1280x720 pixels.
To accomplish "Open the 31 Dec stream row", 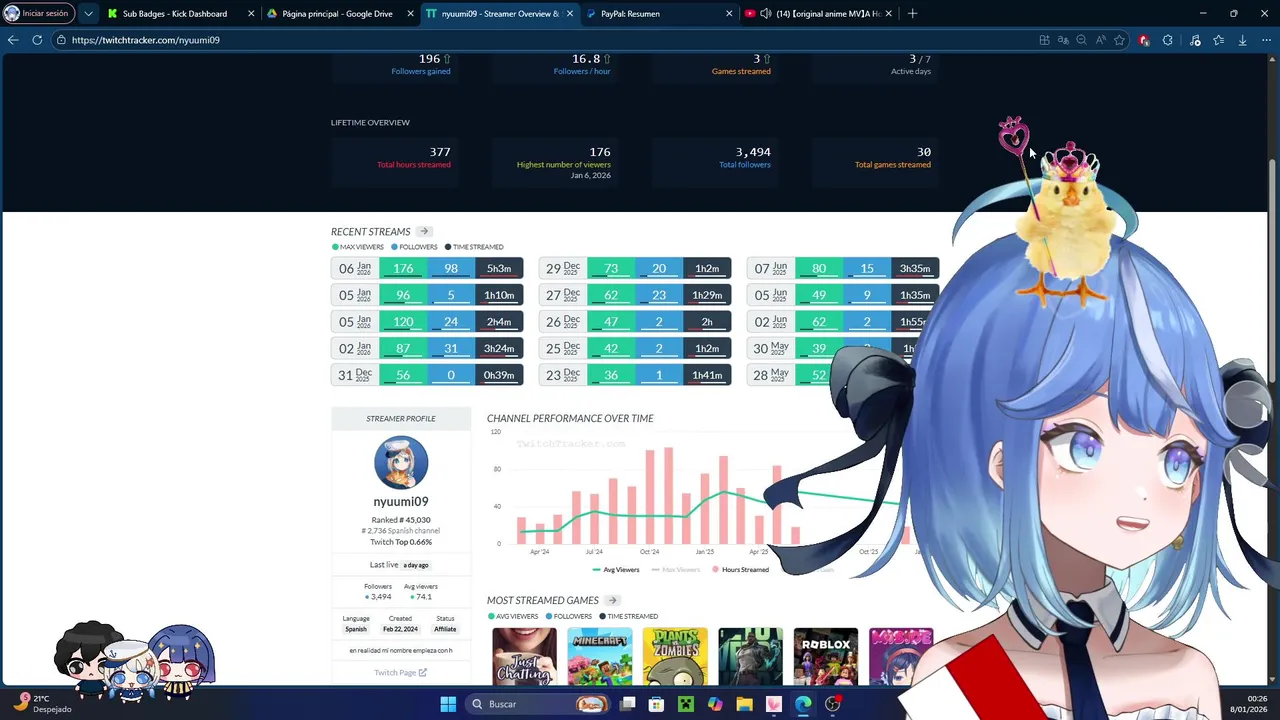I will pos(427,375).
